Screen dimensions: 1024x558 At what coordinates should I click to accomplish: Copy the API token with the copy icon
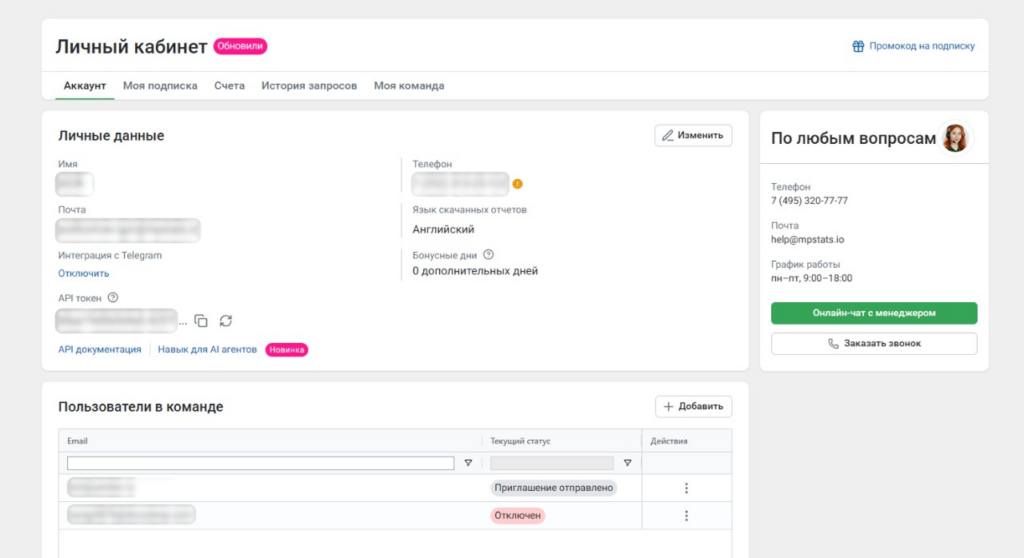201,321
